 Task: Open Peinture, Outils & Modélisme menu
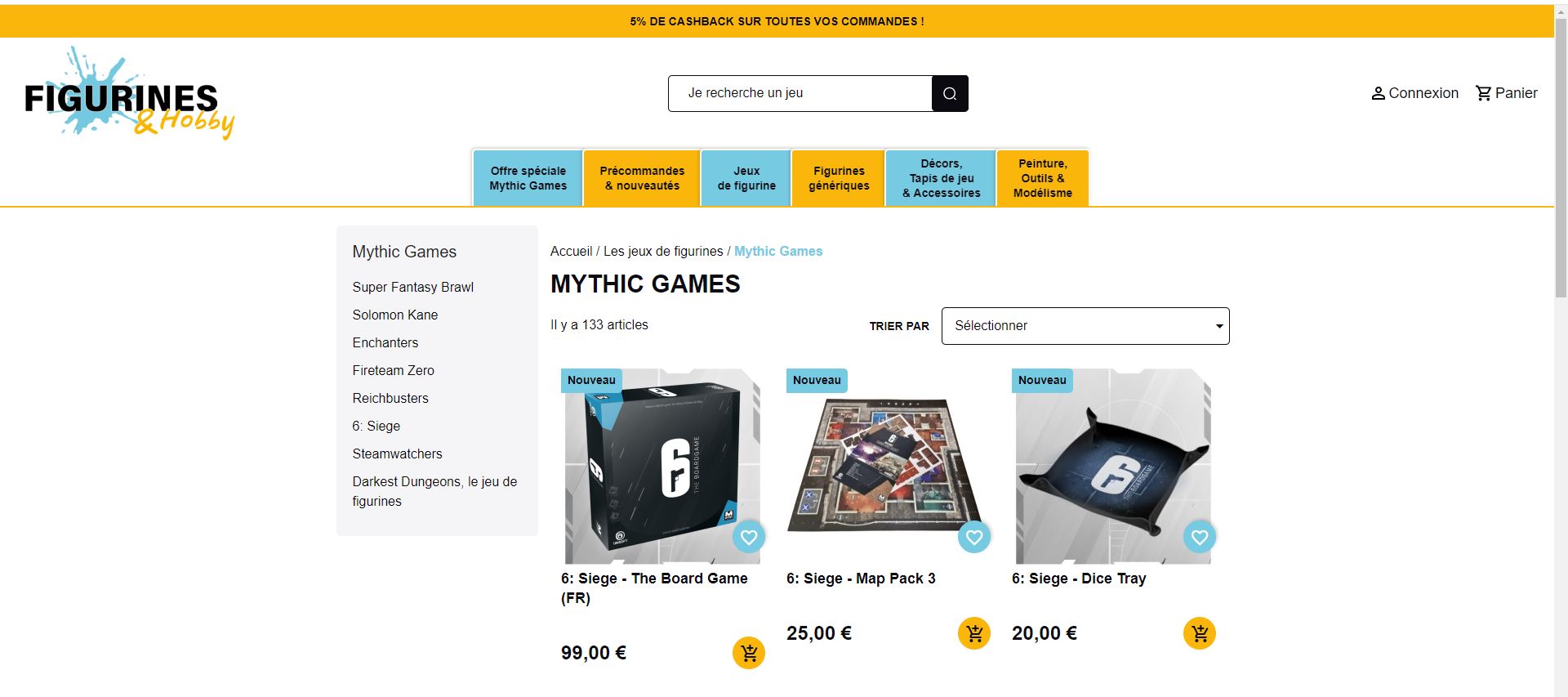[1043, 178]
